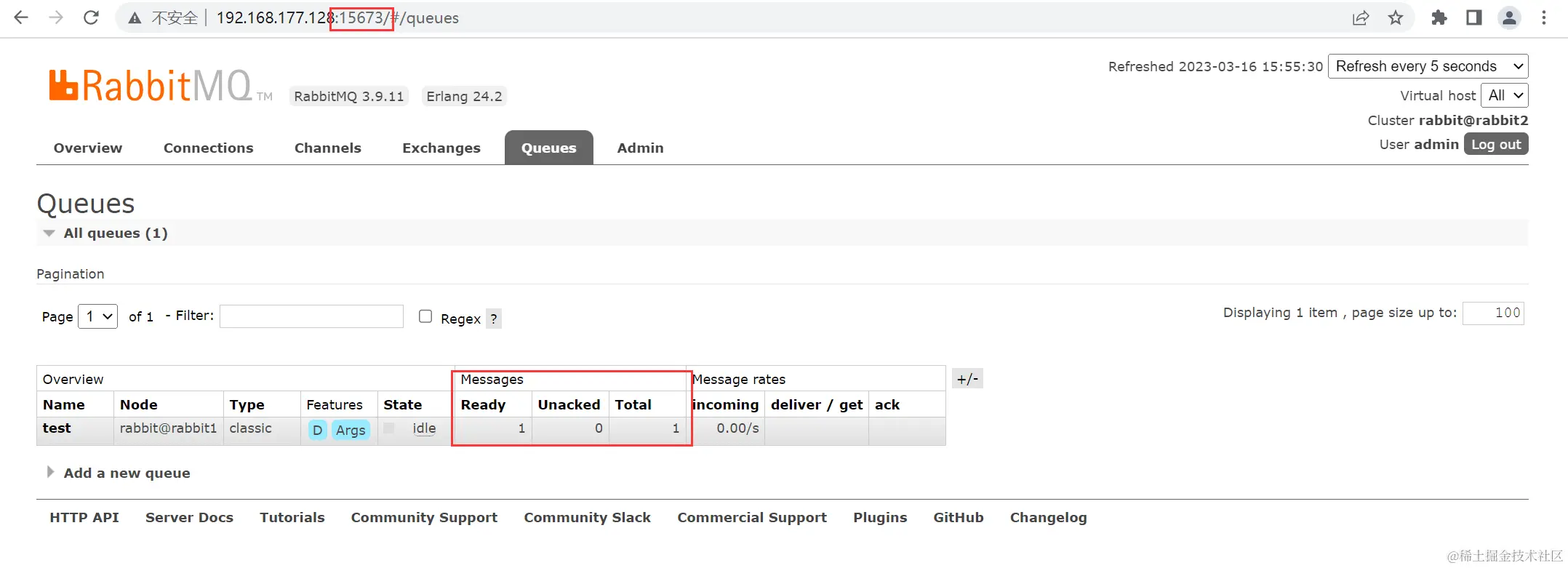Sort by the ack column header
Viewport: 1568px width, 568px height.
tap(887, 404)
